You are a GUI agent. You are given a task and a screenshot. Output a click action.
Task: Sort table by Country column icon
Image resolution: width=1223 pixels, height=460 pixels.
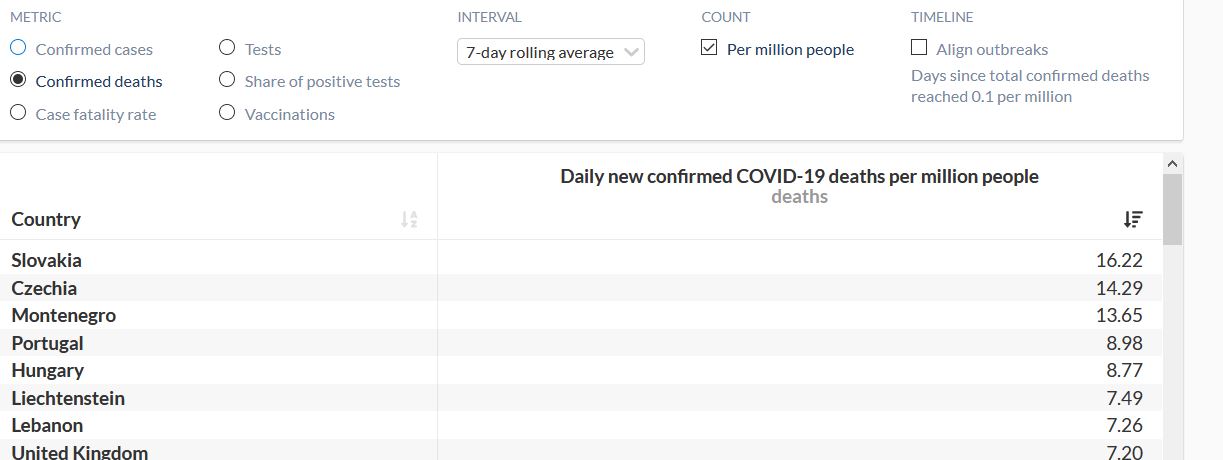[x=409, y=220]
